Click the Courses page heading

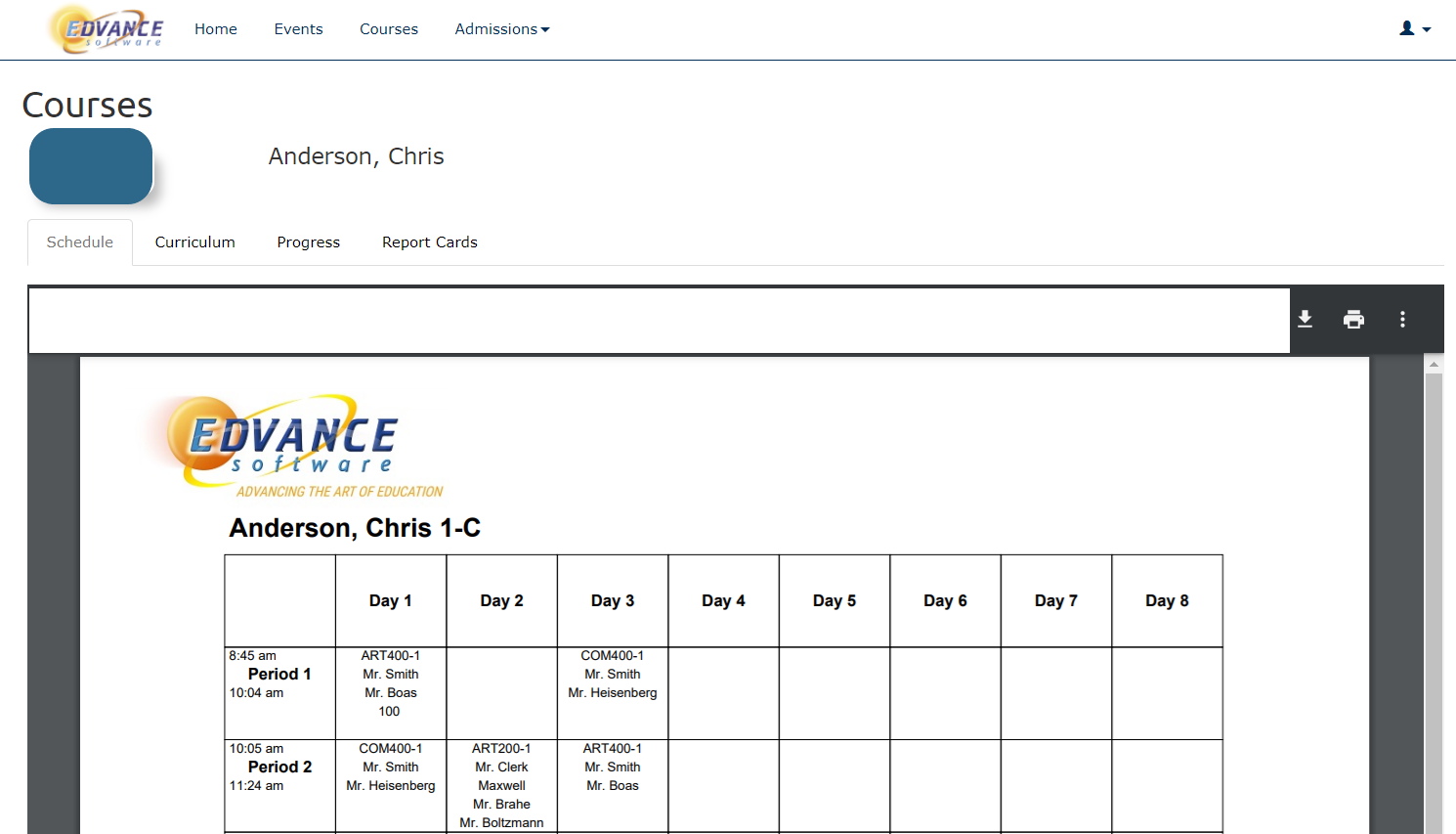pyautogui.click(x=88, y=106)
